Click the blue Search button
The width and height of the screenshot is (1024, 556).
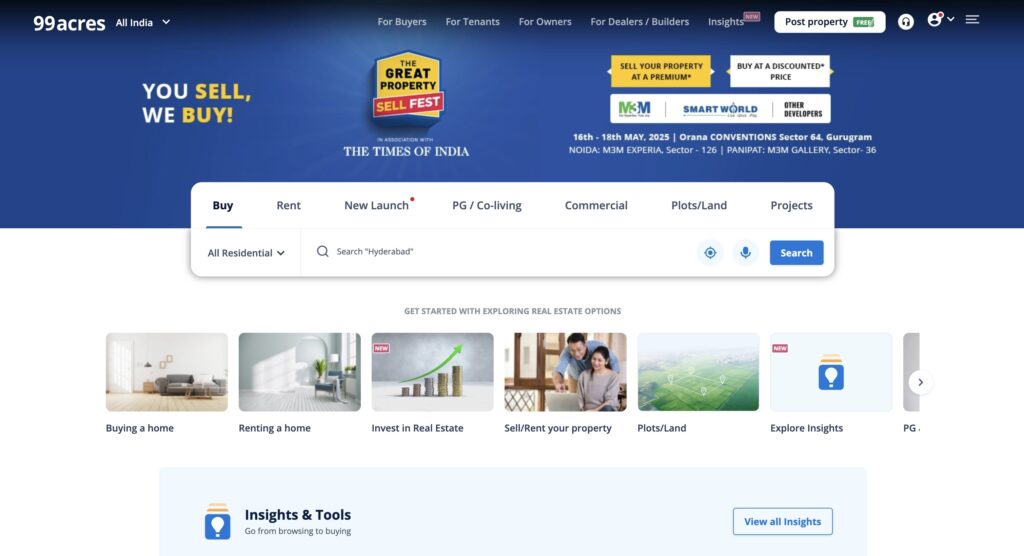796,253
